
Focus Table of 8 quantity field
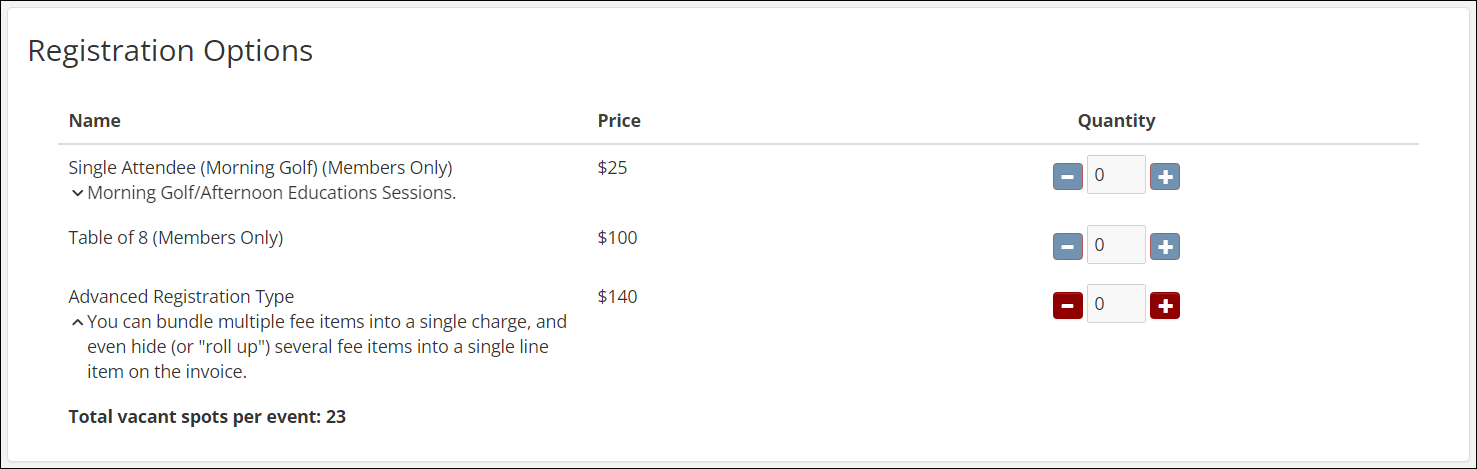point(1115,245)
